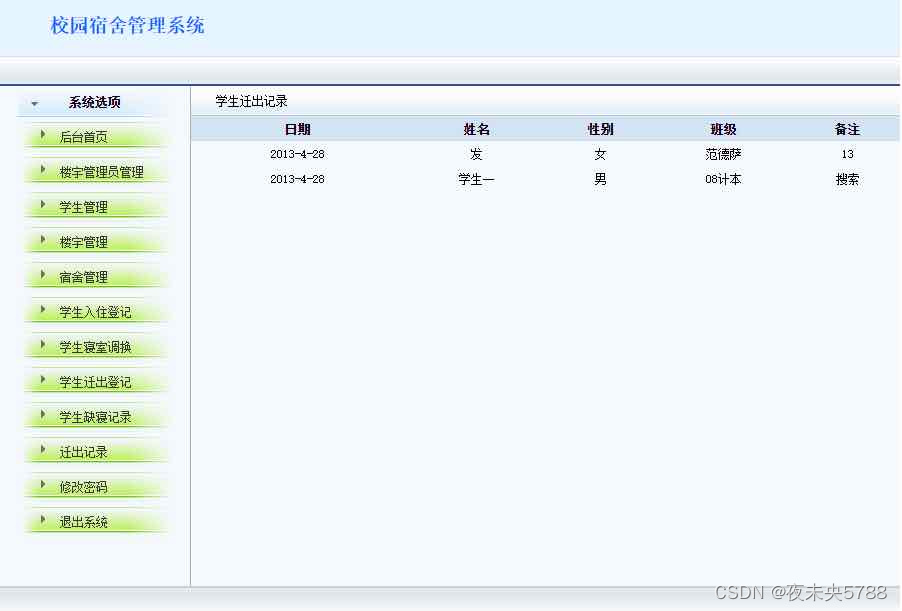
Task: Click arrow icon beside 学生缺寝记录
Action: (43, 415)
